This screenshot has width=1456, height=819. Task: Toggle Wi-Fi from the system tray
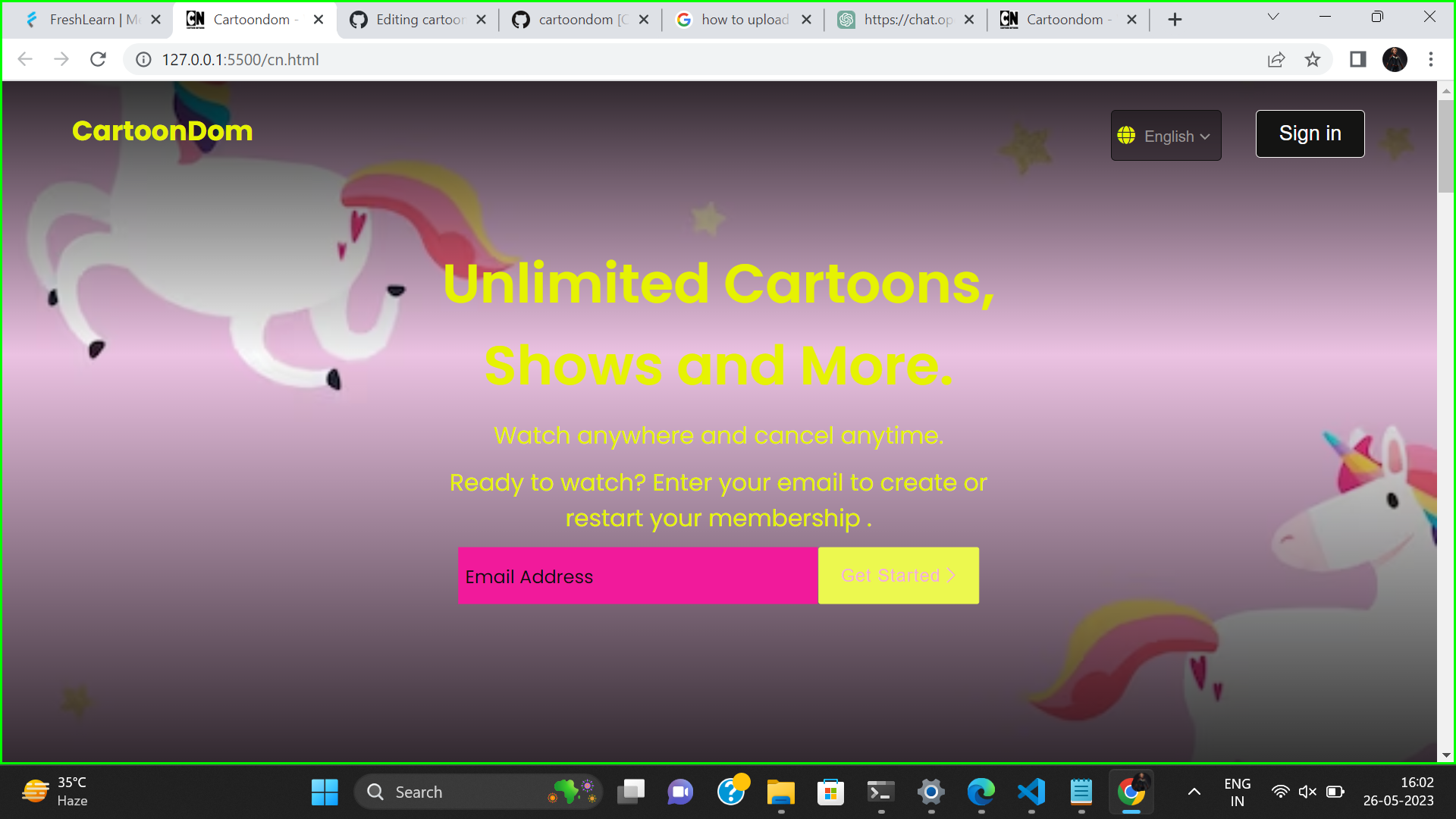[x=1280, y=792]
